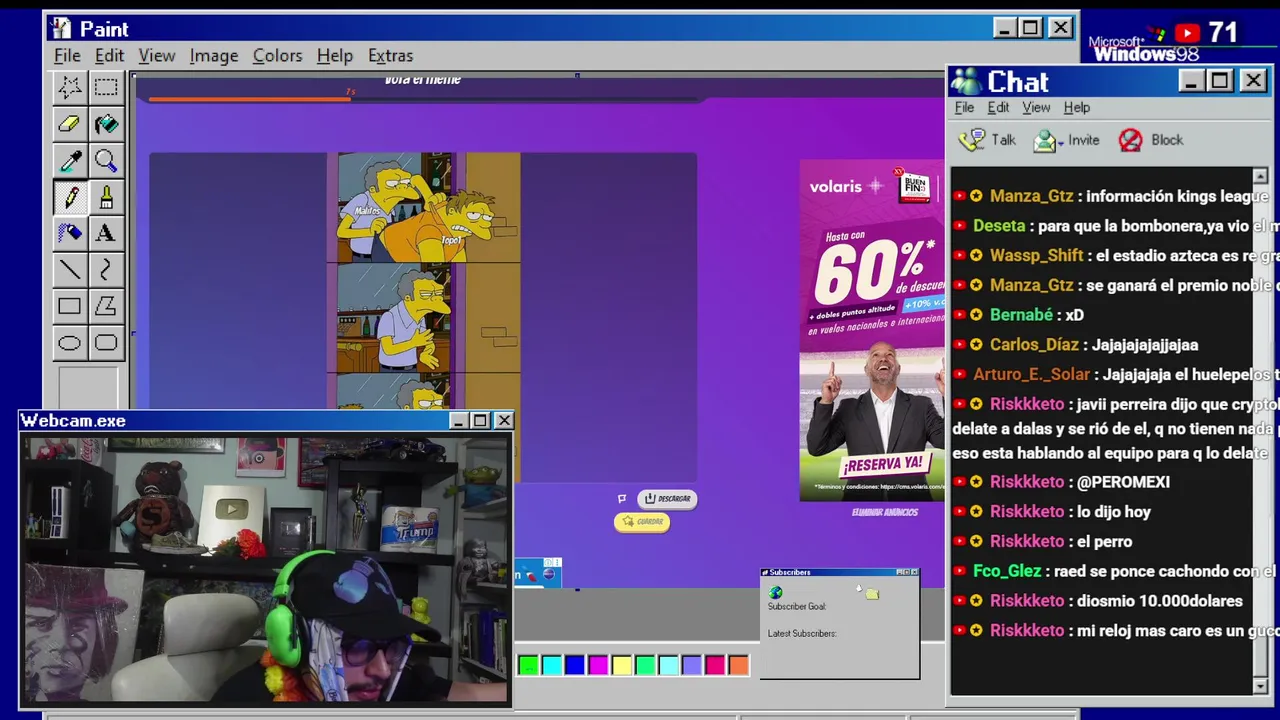Choose the Eraser tool
The width and height of the screenshot is (1280, 720).
click(69, 124)
